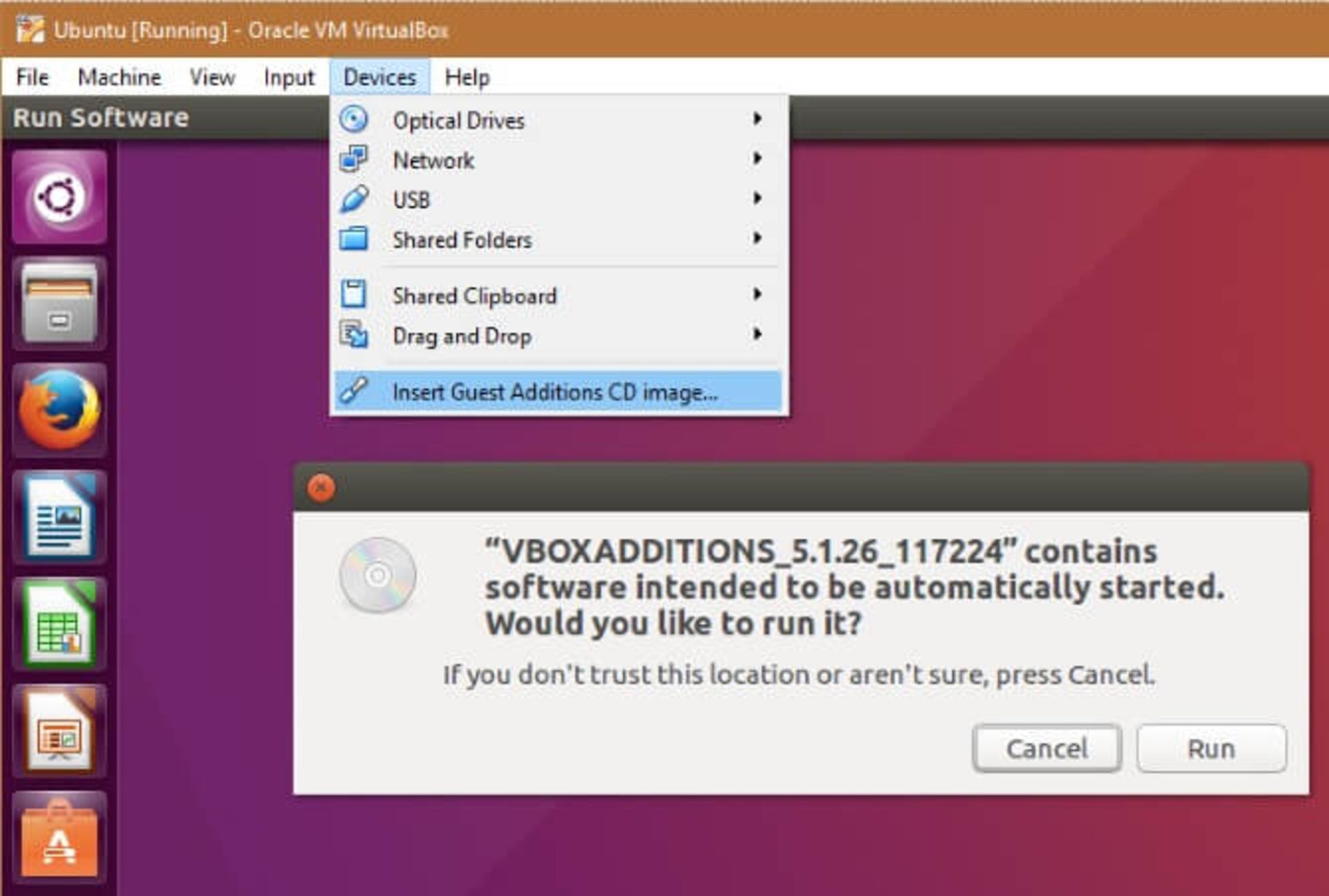Image resolution: width=1329 pixels, height=896 pixels.
Task: Select the Optical Drives menu entry
Action: 557,120
